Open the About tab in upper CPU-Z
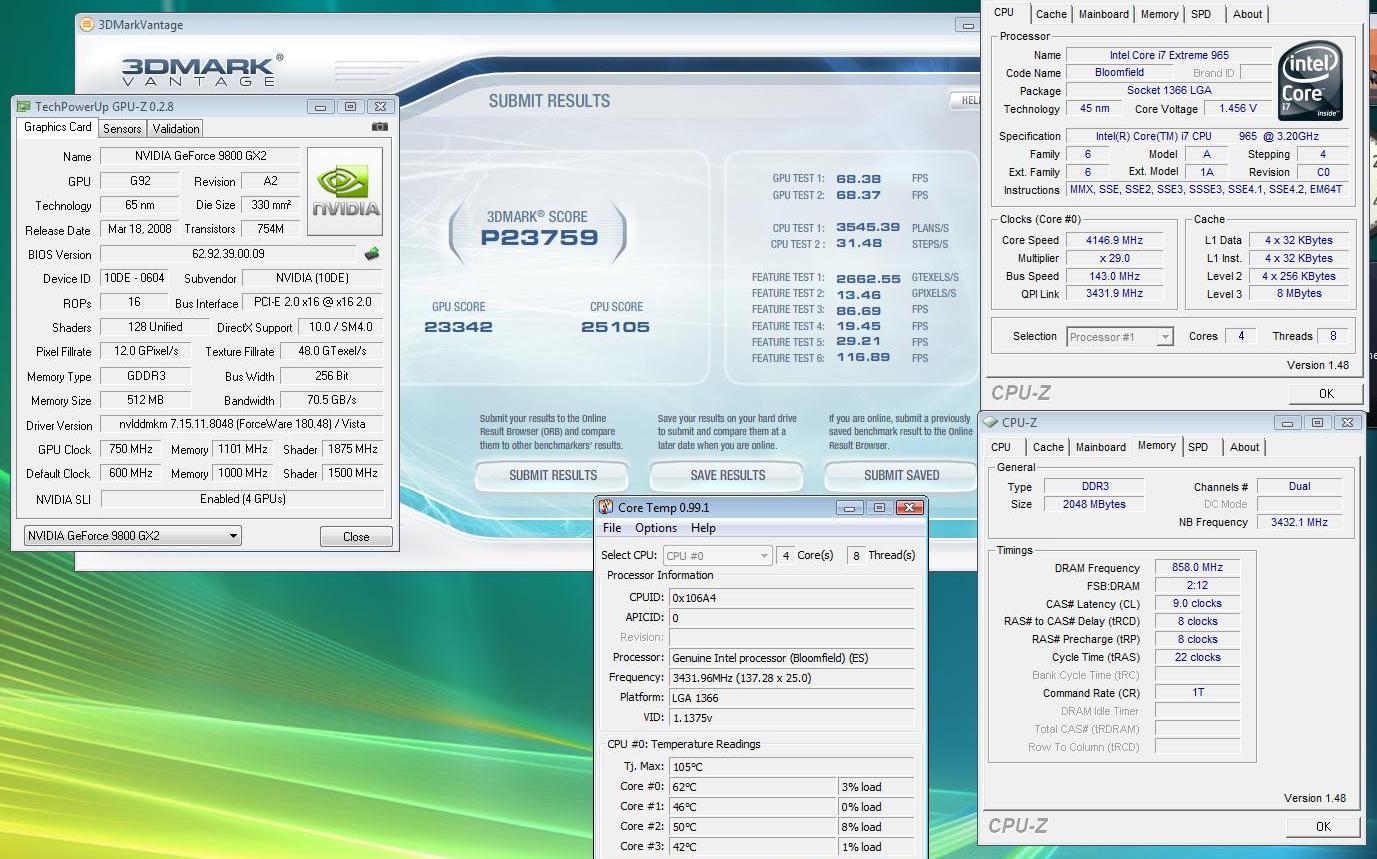 click(1247, 14)
